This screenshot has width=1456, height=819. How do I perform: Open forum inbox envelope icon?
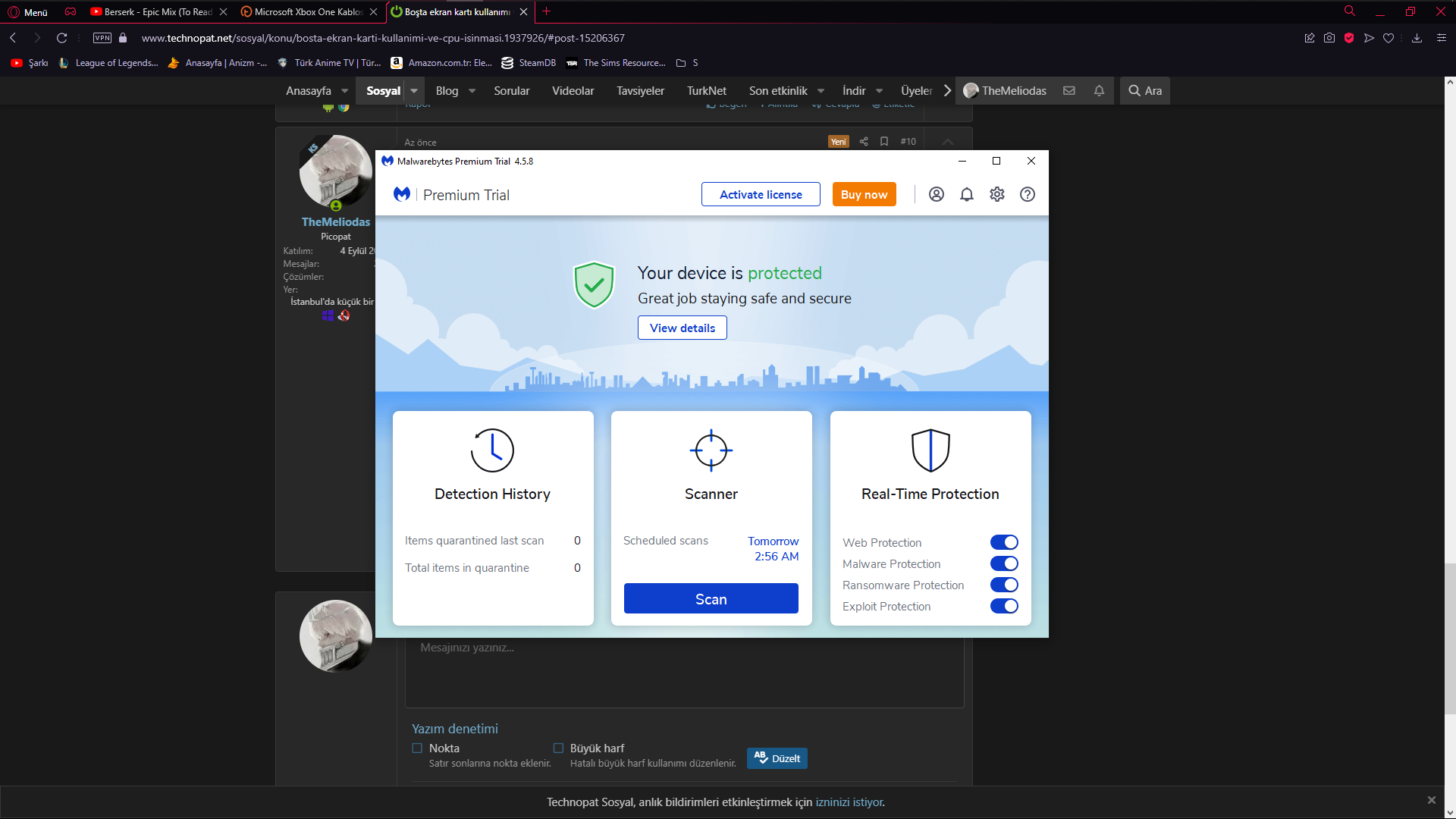point(1069,90)
